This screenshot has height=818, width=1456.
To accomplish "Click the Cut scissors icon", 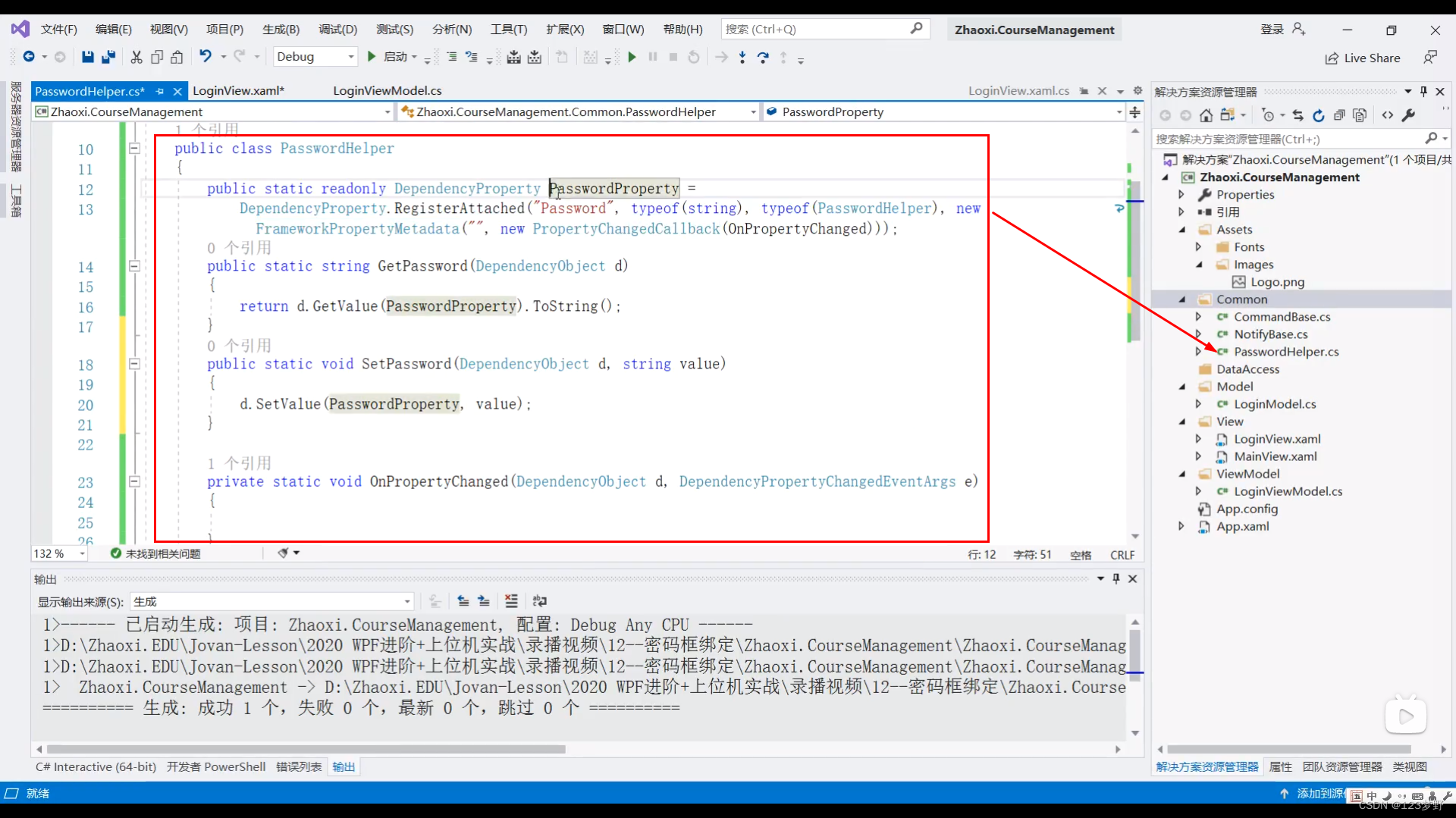I will coord(136,57).
